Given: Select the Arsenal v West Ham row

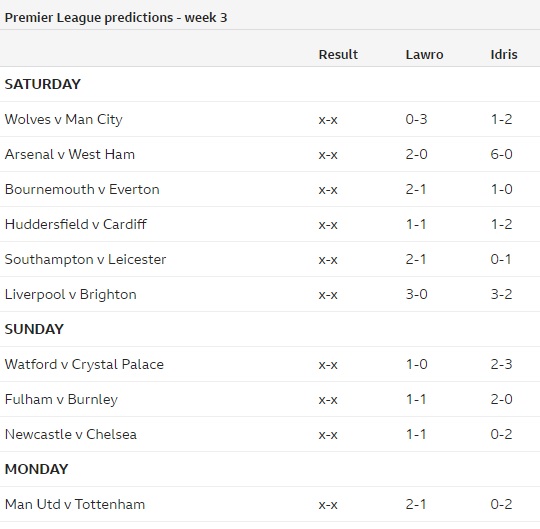Looking at the screenshot, I should pos(270,154).
